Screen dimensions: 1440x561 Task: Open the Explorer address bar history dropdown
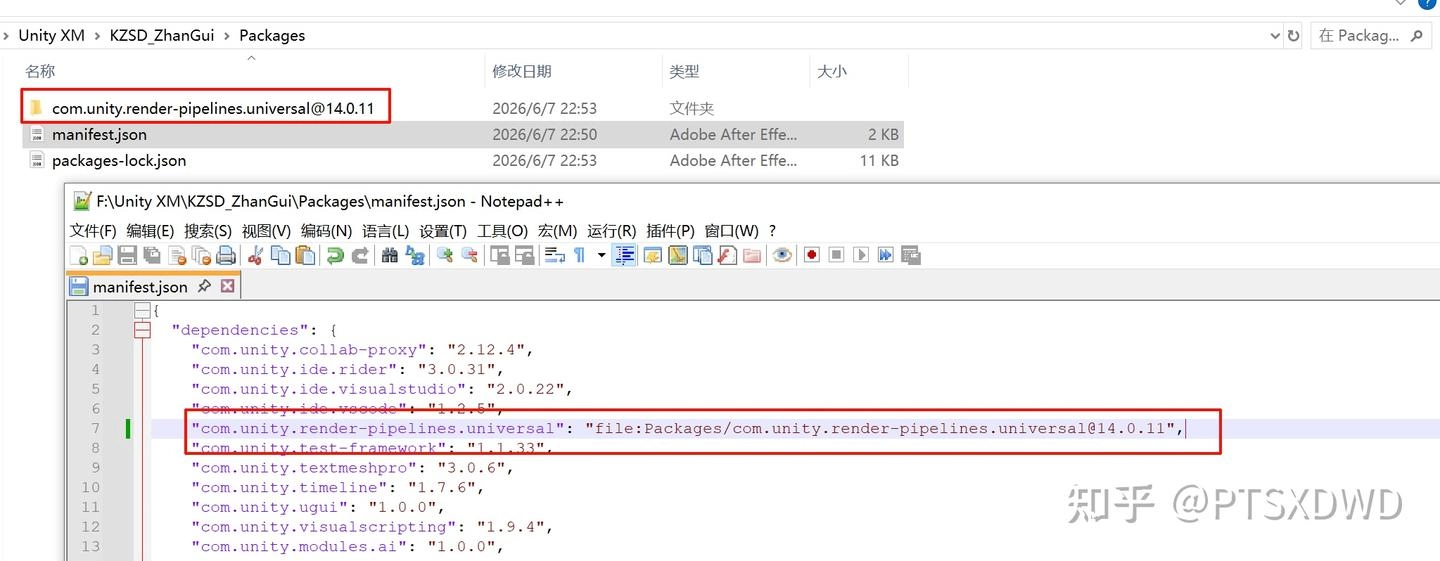[x=1275, y=35]
